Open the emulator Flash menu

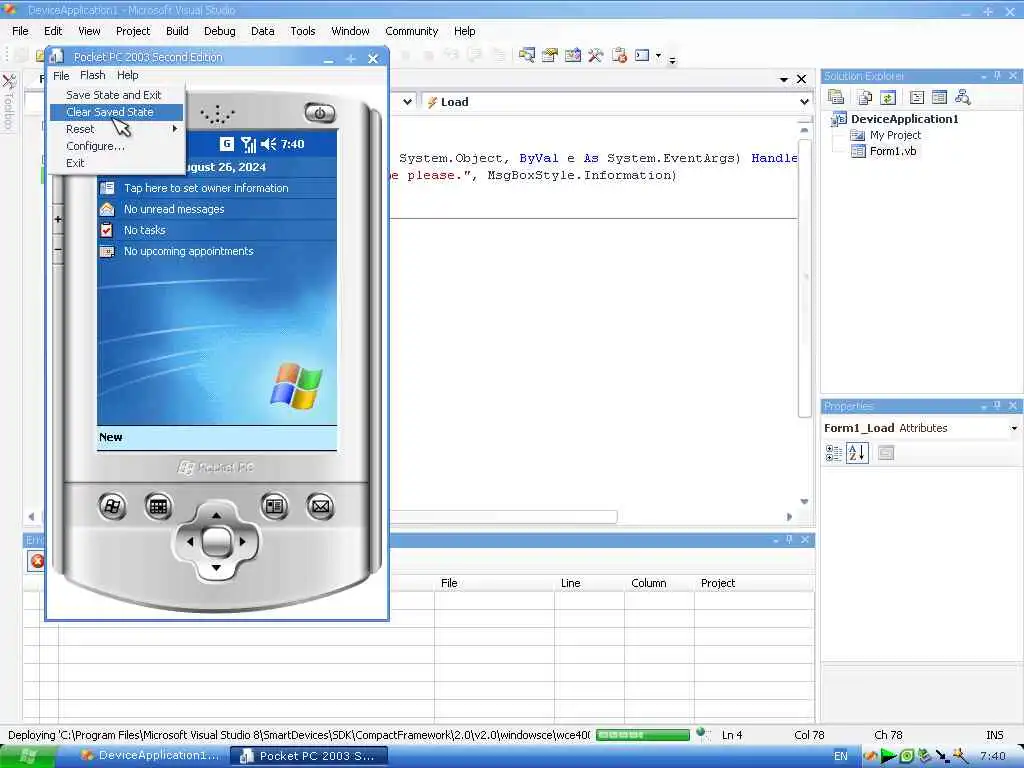(x=93, y=75)
